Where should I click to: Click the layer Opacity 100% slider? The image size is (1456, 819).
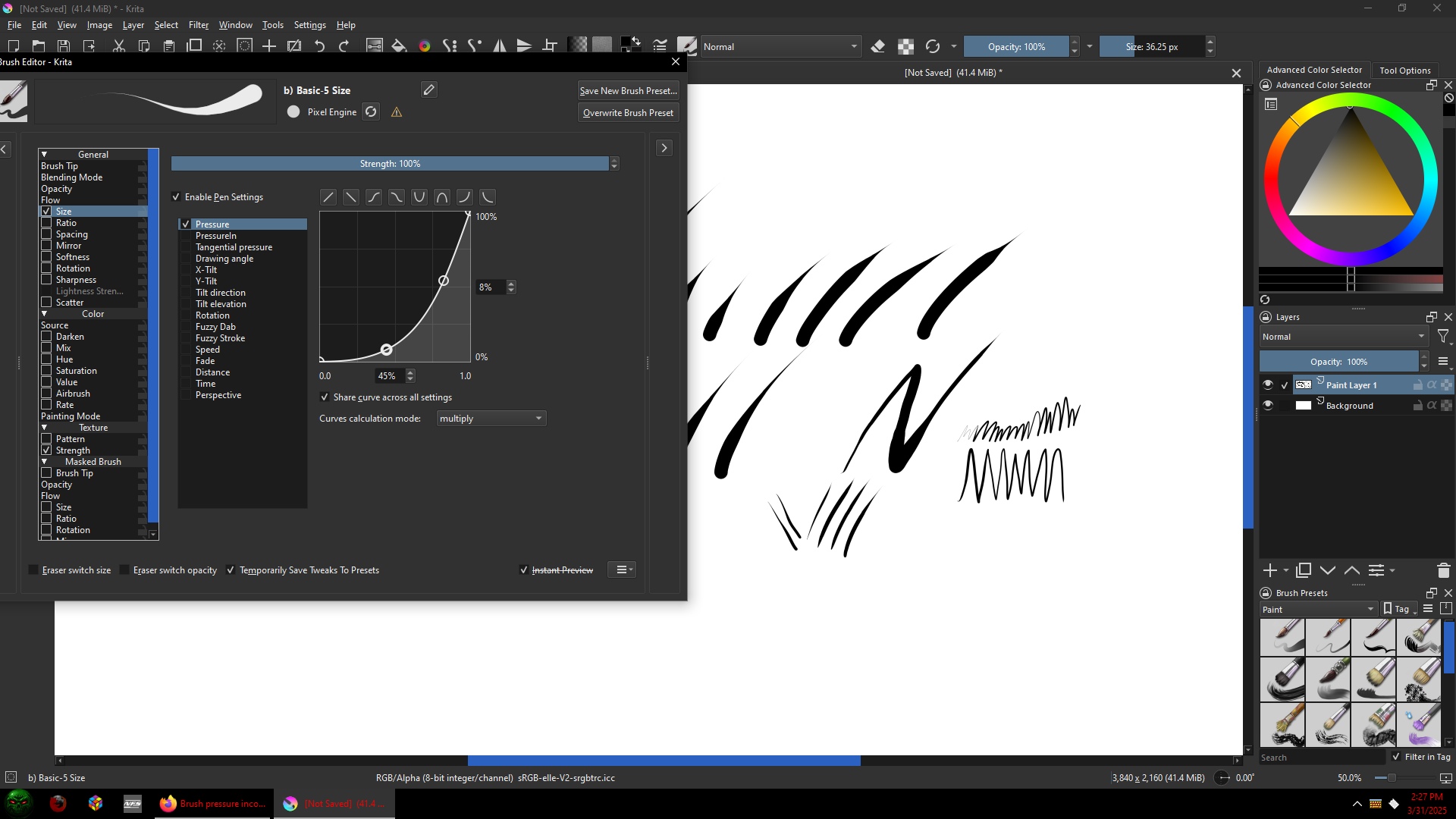pos(1338,362)
